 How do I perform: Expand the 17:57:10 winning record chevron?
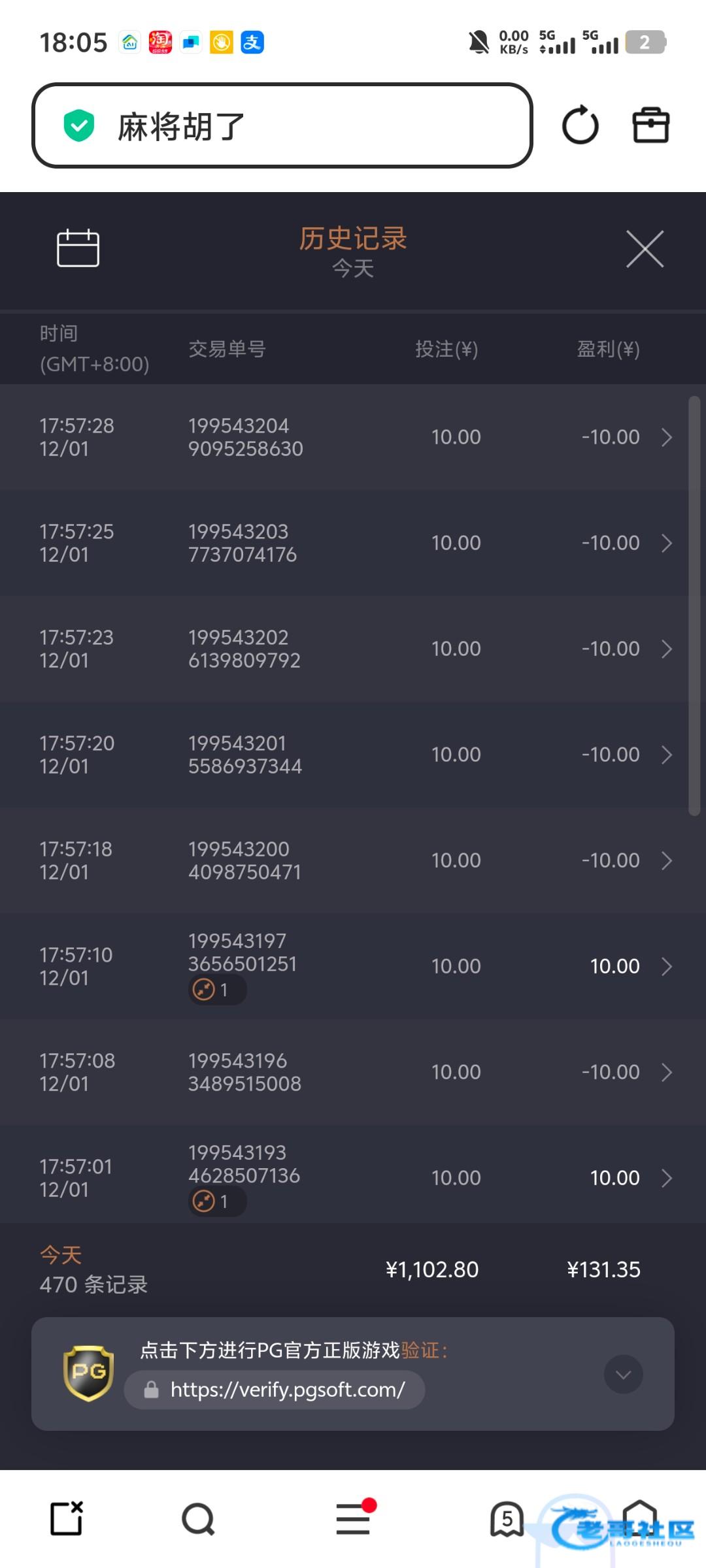pos(667,966)
